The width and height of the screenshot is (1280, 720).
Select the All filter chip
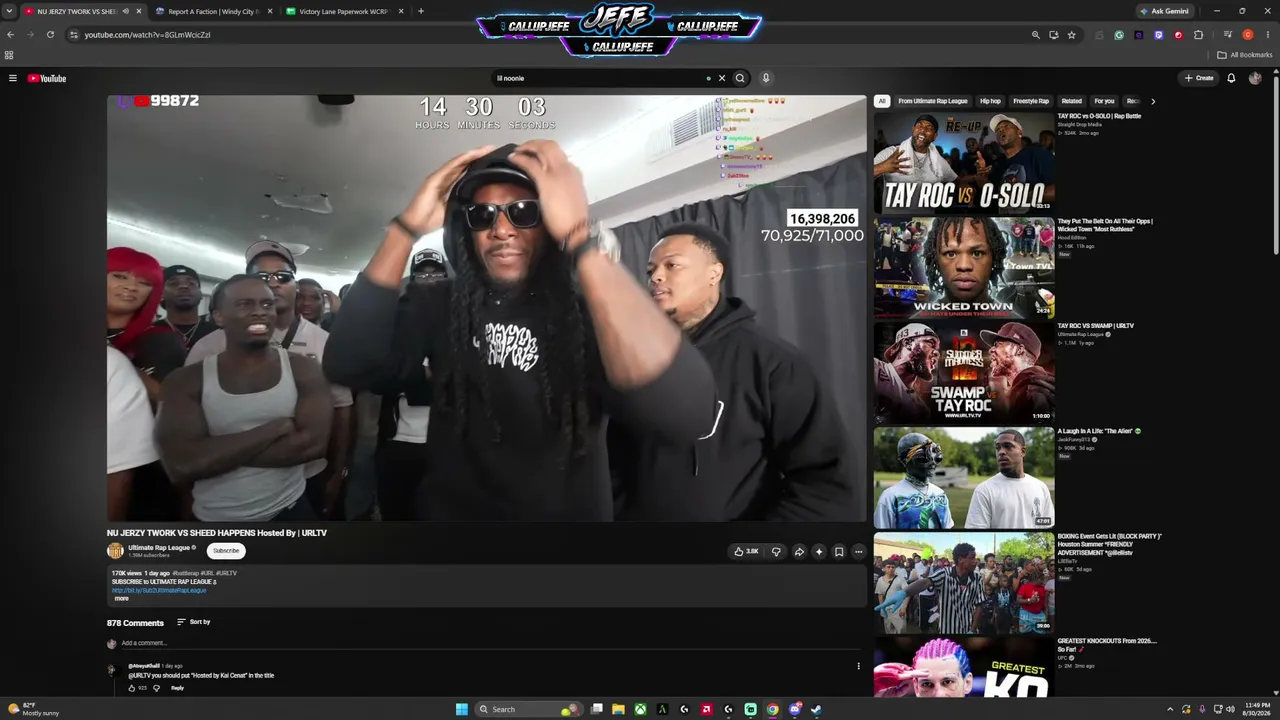click(882, 101)
